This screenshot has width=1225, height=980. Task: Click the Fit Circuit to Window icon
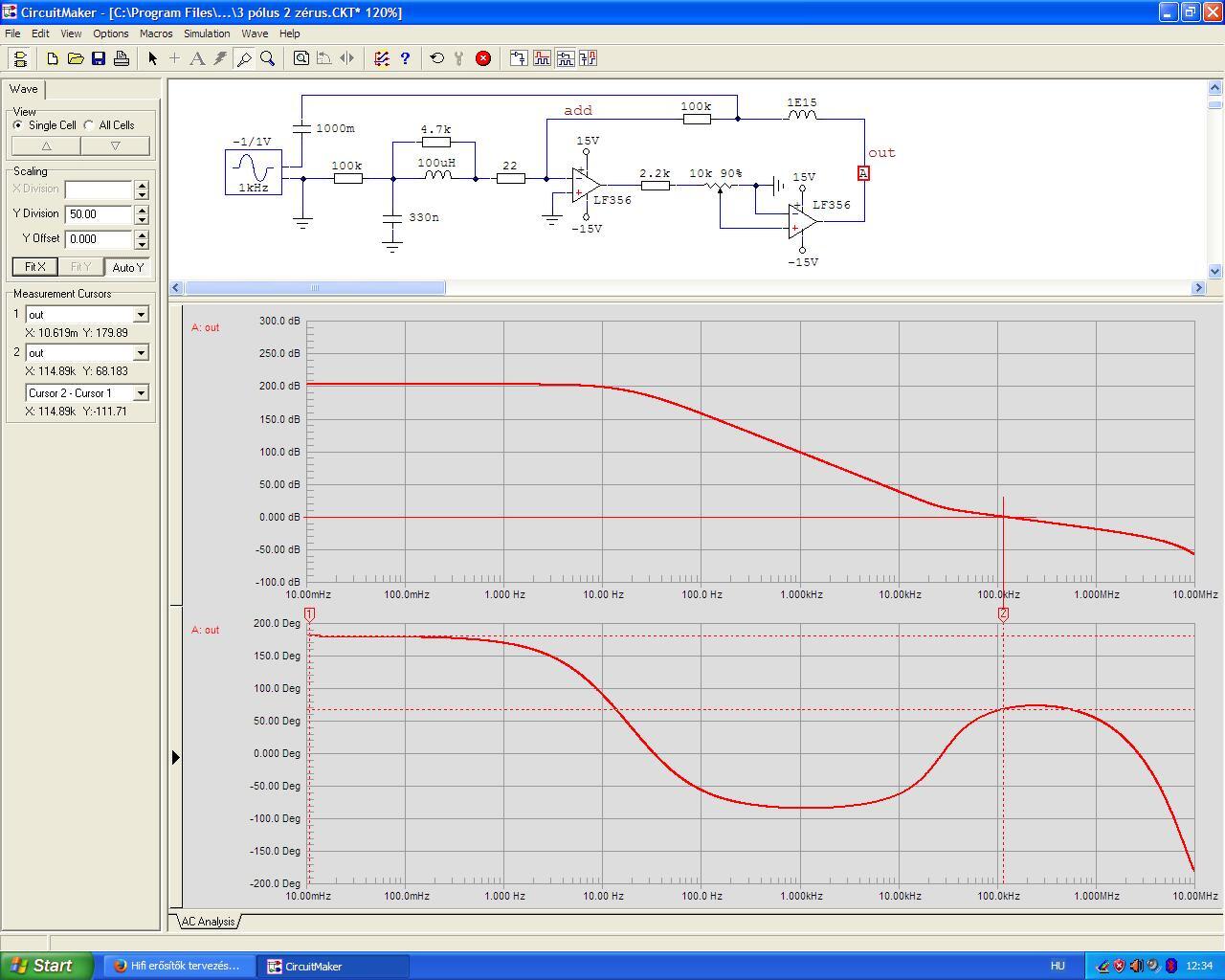[301, 58]
